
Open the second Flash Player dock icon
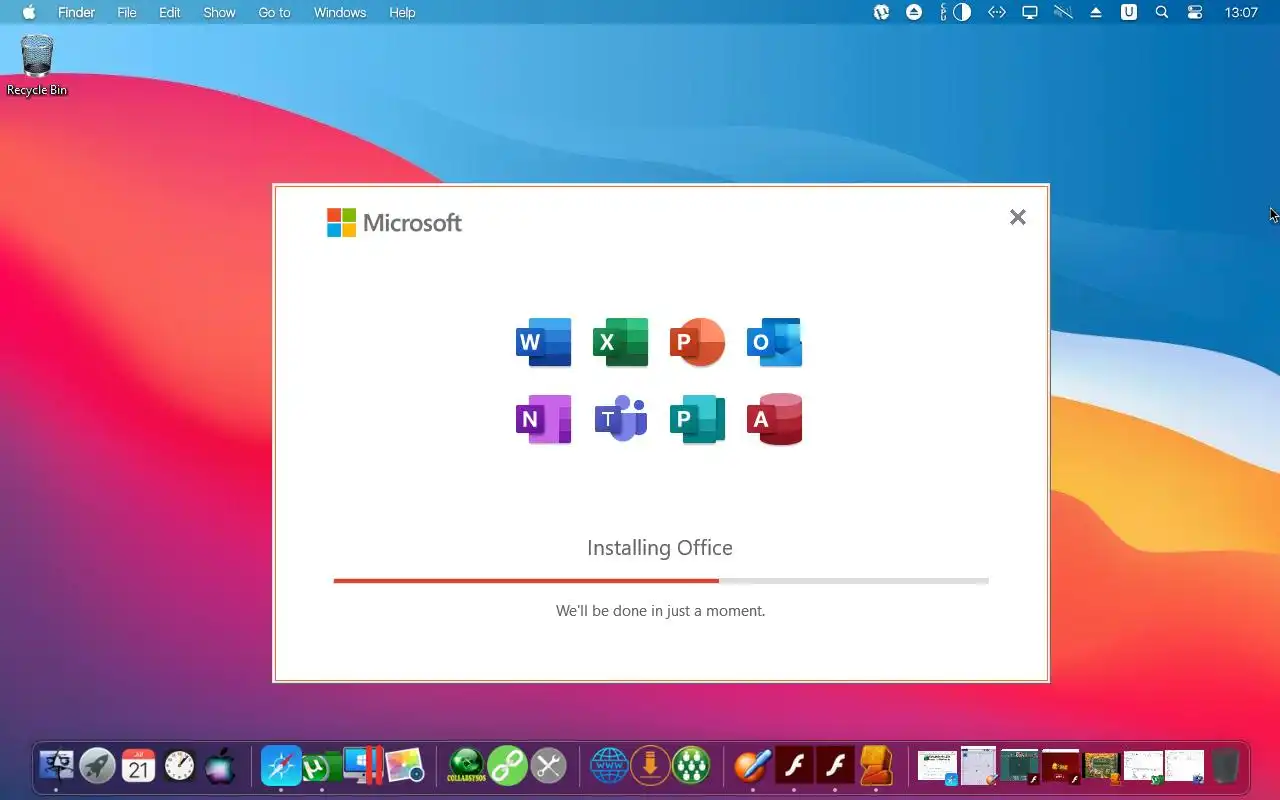[x=835, y=766]
